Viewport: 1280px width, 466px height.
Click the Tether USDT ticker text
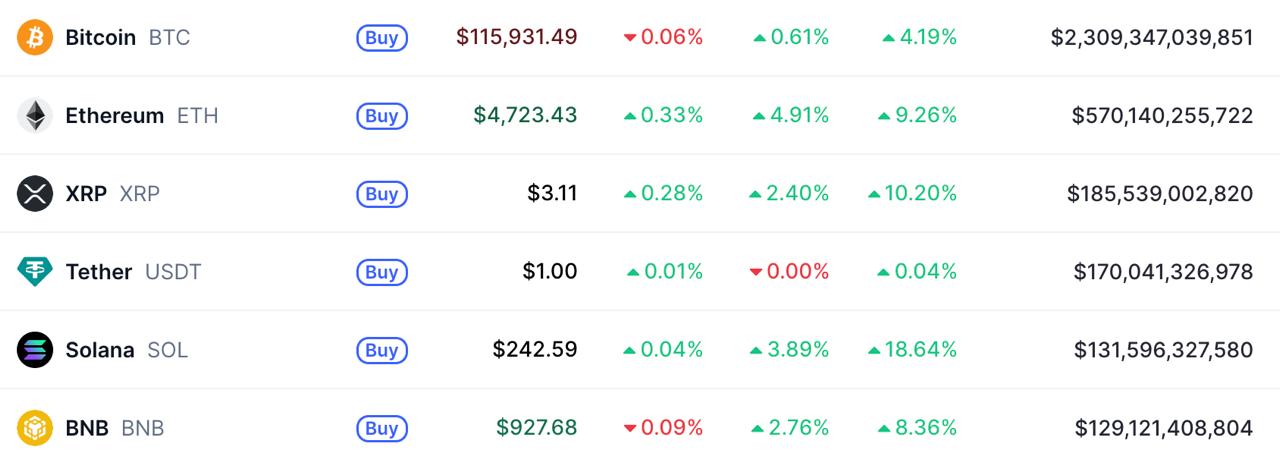(173, 272)
